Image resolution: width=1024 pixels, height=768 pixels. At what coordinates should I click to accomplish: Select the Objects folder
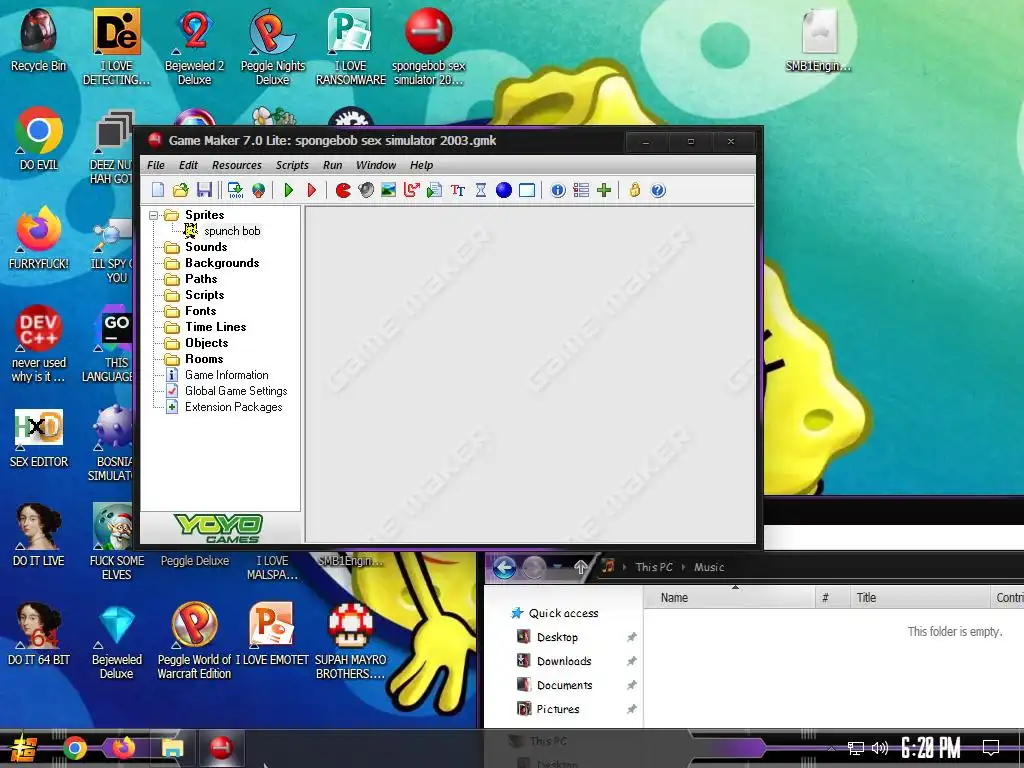[x=206, y=343]
